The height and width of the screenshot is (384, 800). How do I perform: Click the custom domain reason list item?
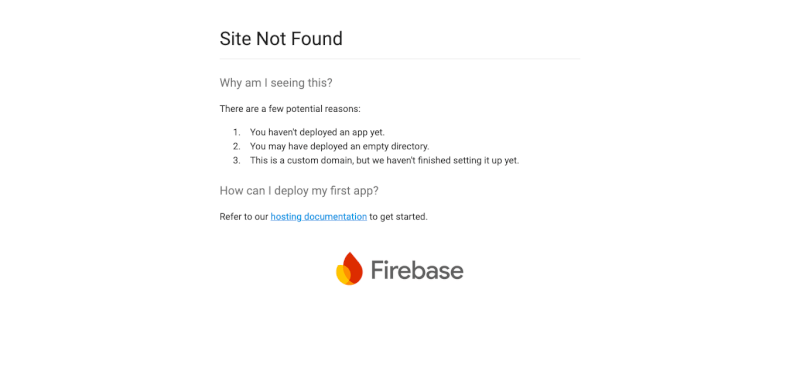[x=385, y=160]
